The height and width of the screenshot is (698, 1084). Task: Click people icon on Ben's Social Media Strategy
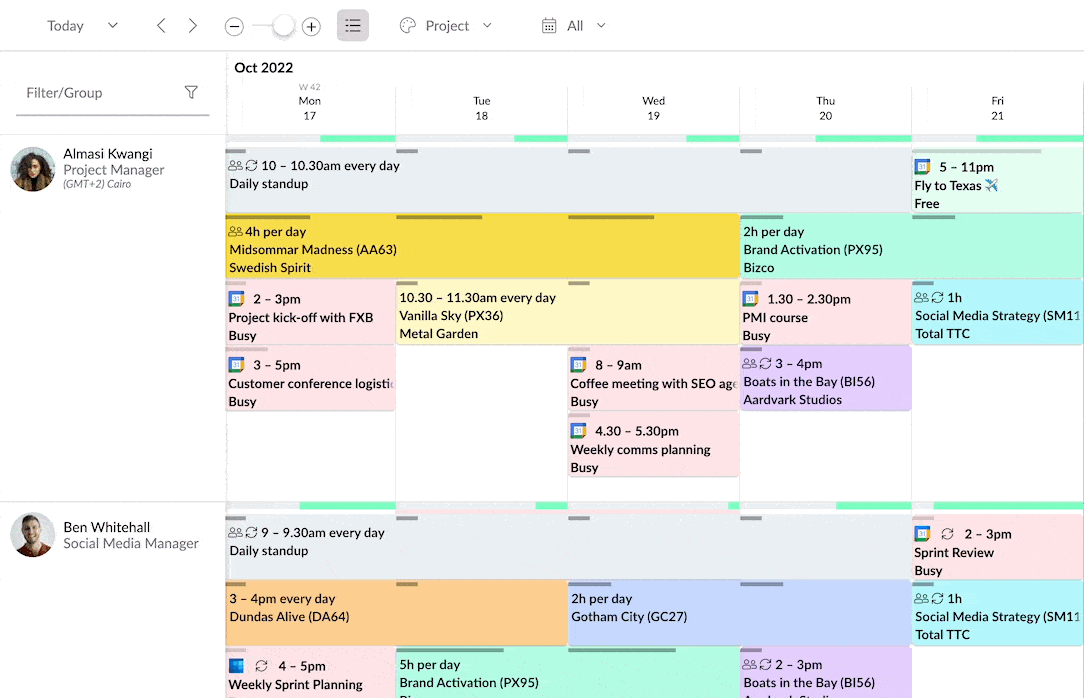pos(922,598)
